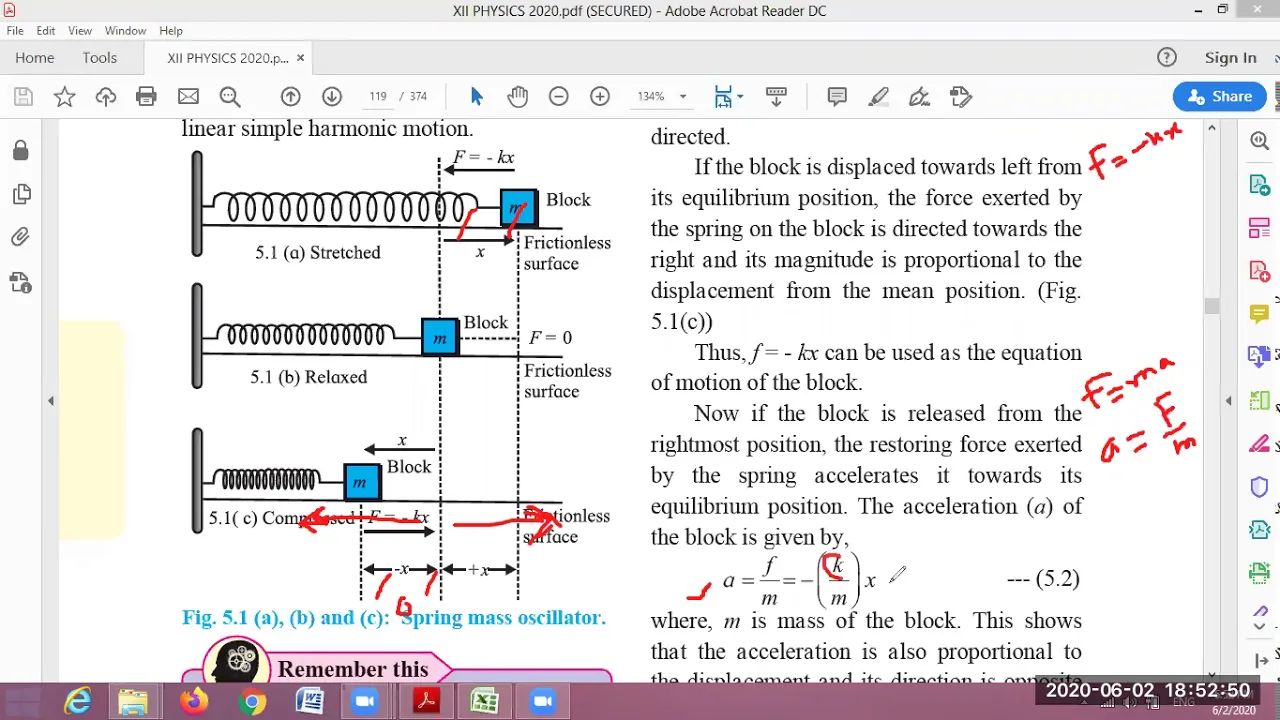1280x720 pixels.
Task: Open Comment tool in right pane
Action: [x=1260, y=314]
